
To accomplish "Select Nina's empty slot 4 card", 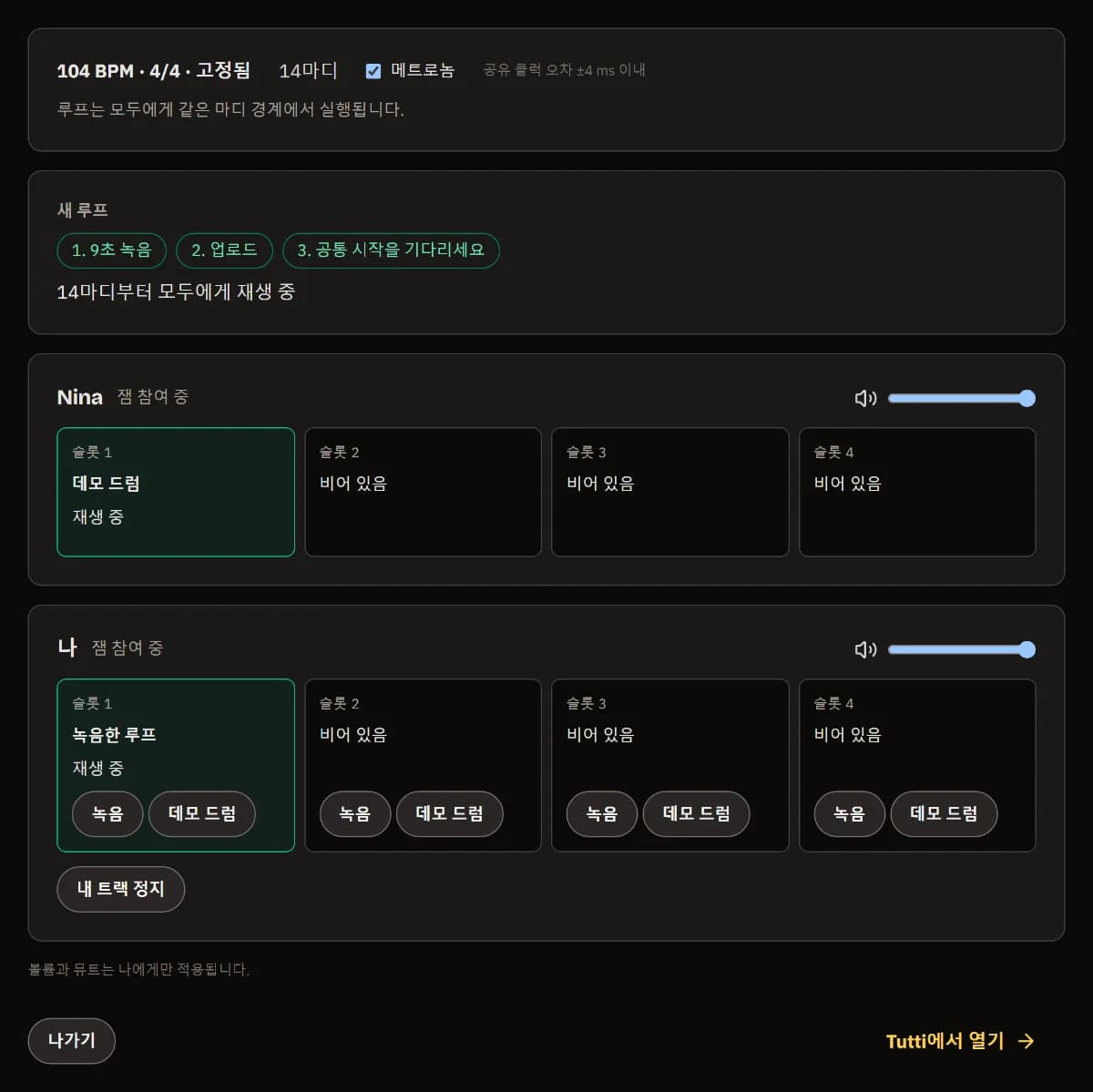I will click(x=917, y=492).
